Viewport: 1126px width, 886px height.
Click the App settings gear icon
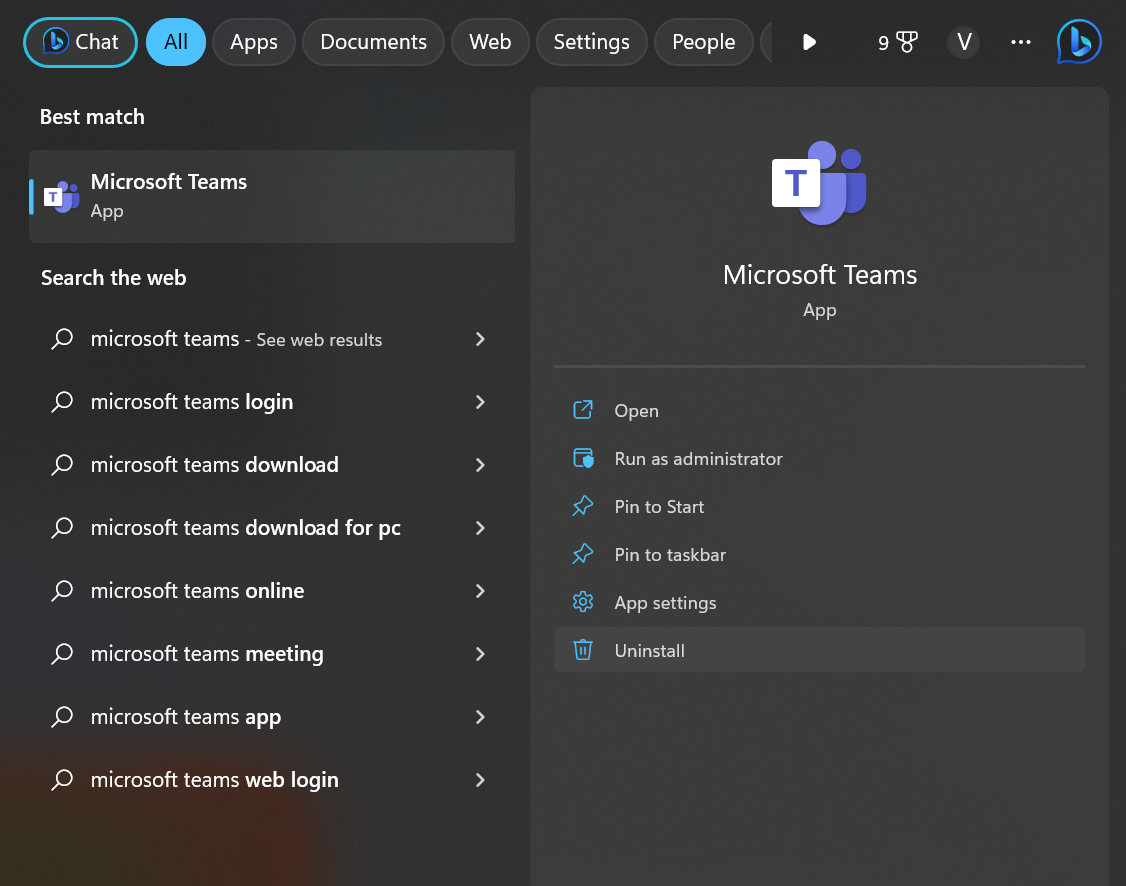[583, 602]
